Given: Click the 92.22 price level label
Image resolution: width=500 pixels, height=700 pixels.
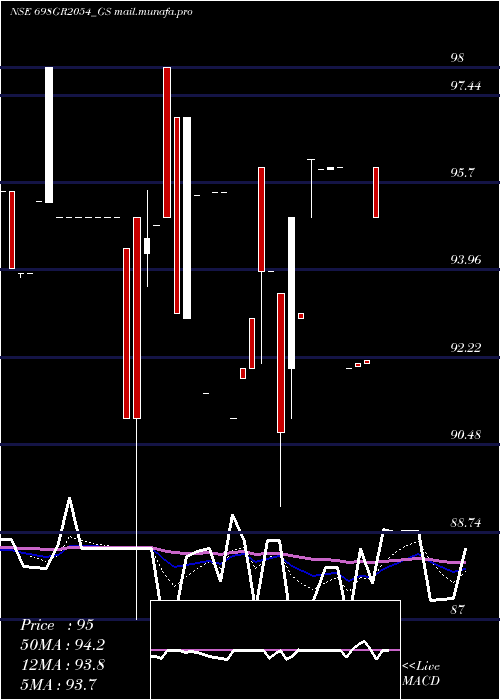Looking at the screenshot, I should click(x=466, y=348).
